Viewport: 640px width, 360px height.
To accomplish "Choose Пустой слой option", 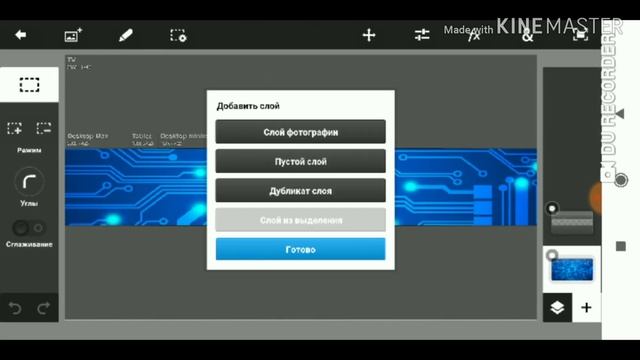I will 300,161.
